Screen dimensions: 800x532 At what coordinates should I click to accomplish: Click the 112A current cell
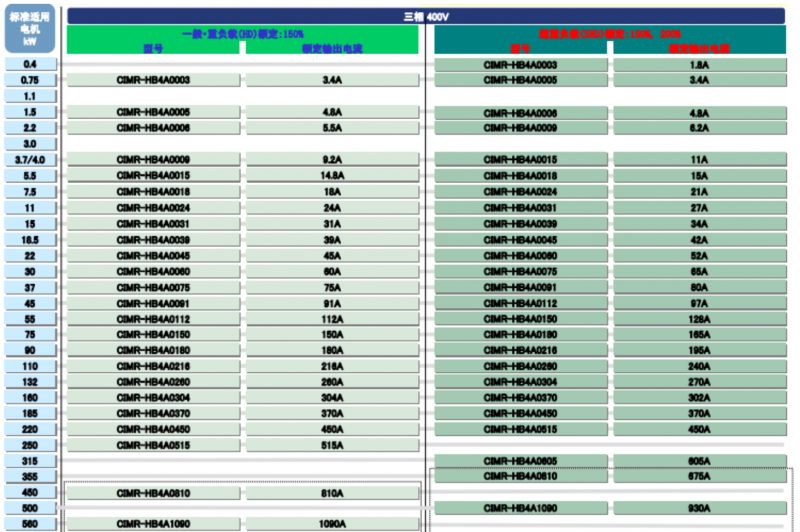point(332,319)
